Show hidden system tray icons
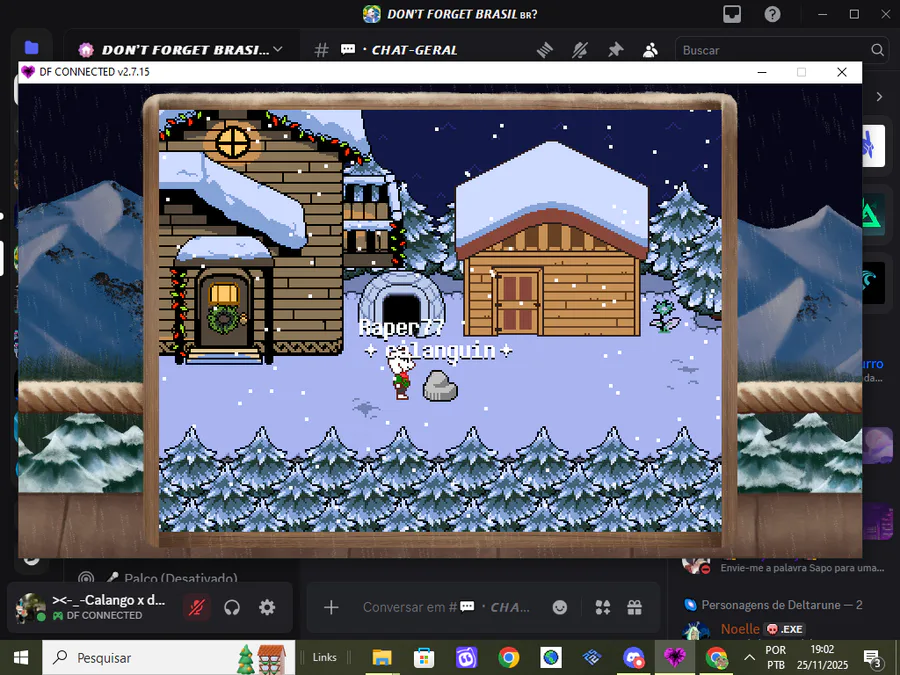 tap(749, 657)
